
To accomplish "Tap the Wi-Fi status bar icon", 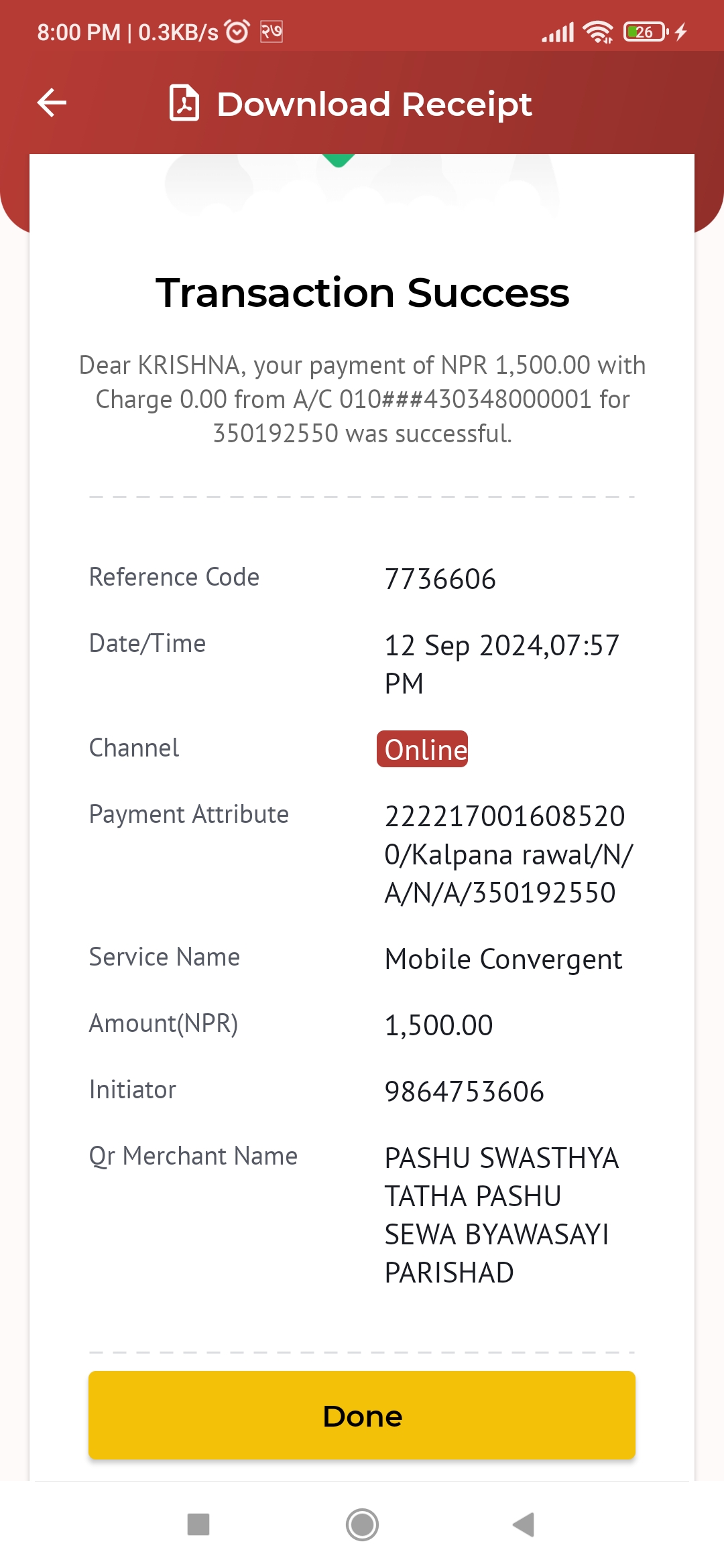I will click(598, 31).
